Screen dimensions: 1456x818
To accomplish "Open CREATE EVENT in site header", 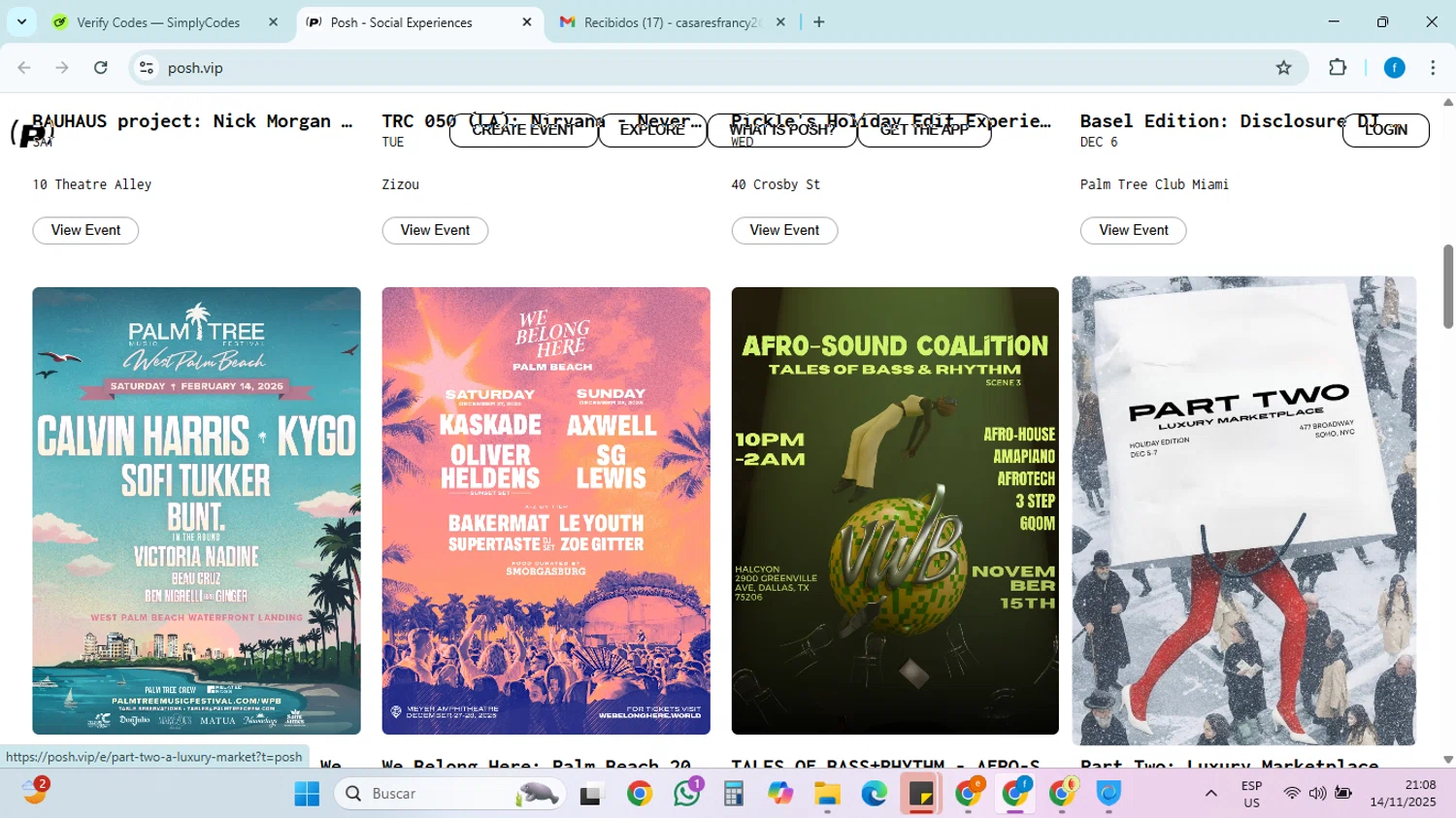I will [x=523, y=130].
